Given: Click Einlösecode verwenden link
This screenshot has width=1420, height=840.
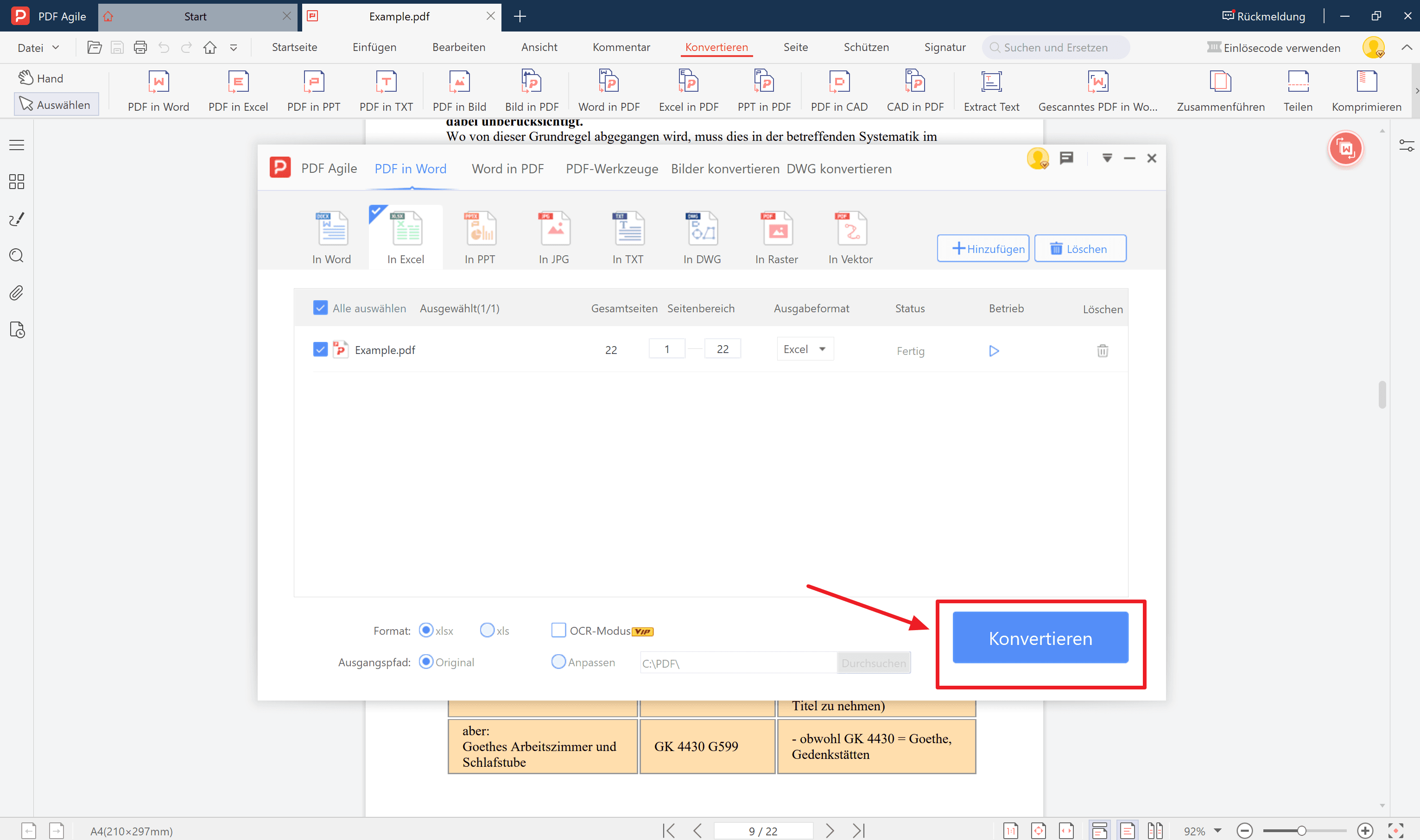Looking at the screenshot, I should point(1274,48).
